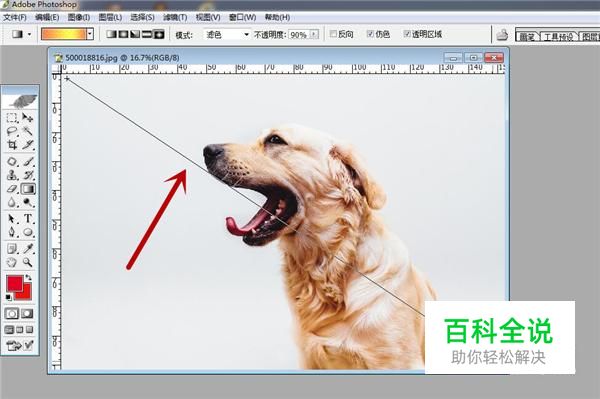The width and height of the screenshot is (600, 399).
Task: Switch to the 画笔 palette tab
Action: click(527, 37)
